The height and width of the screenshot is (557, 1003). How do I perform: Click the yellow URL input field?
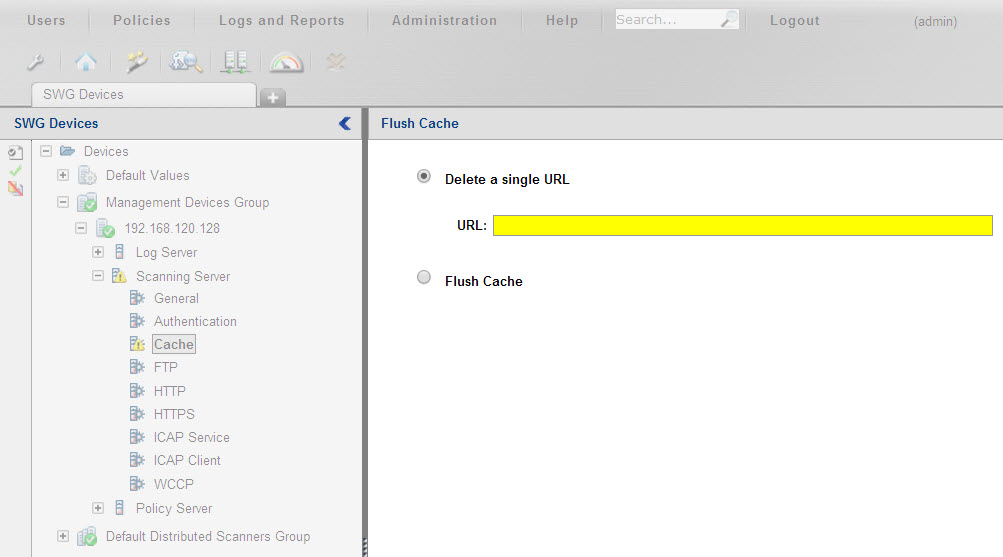point(742,225)
